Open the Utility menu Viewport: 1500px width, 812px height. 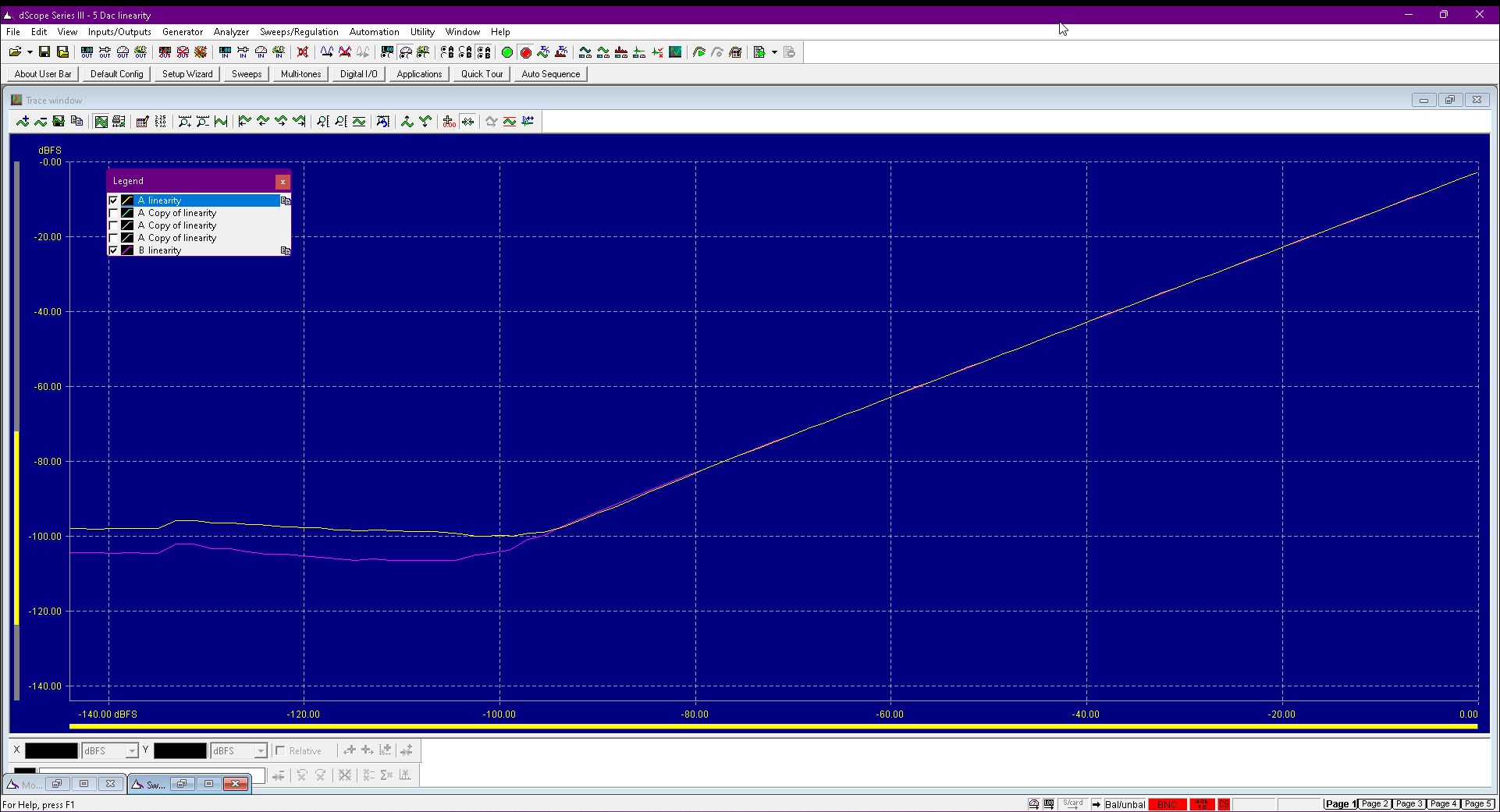click(x=422, y=32)
